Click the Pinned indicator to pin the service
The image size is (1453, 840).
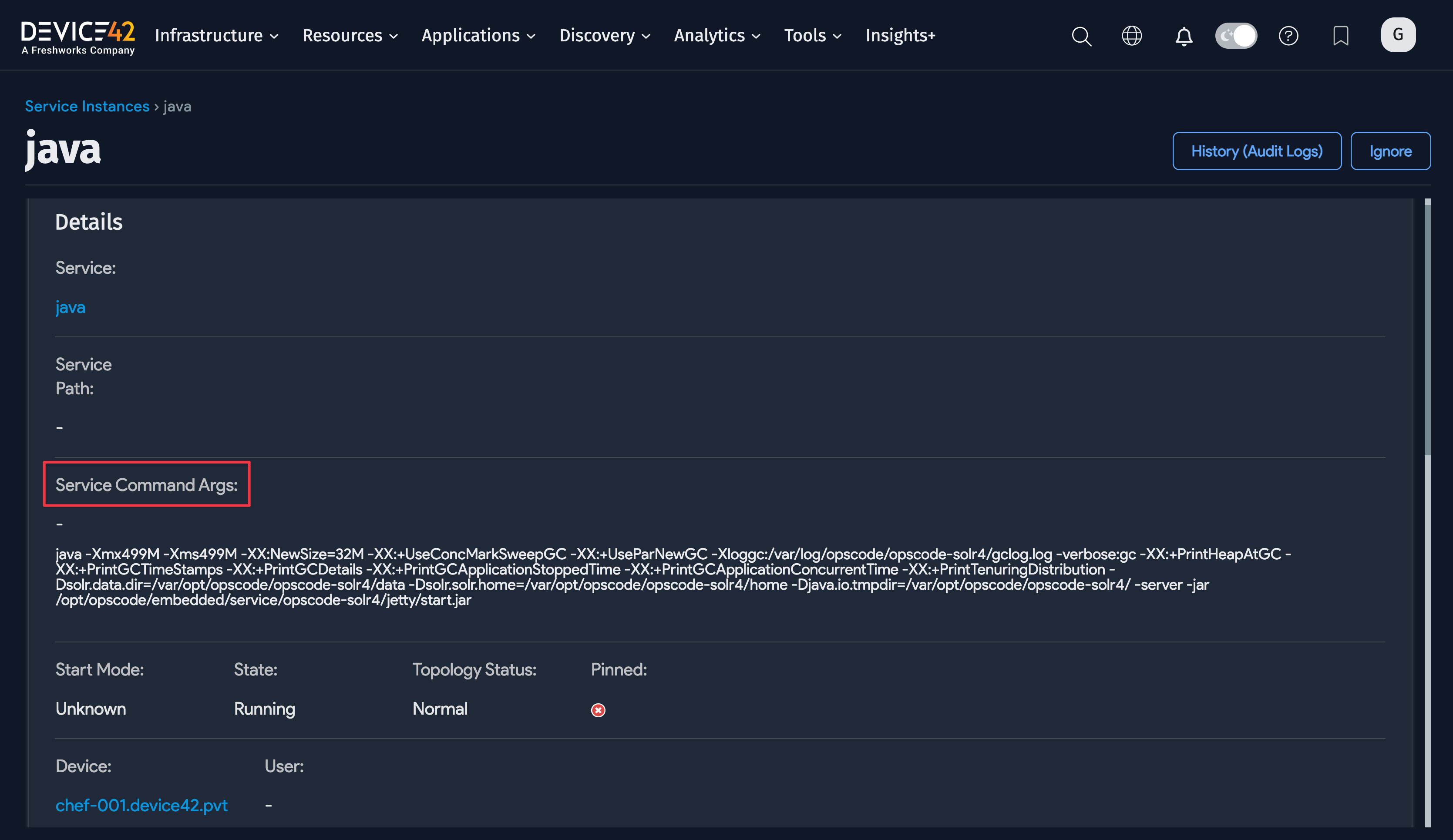[x=598, y=710]
